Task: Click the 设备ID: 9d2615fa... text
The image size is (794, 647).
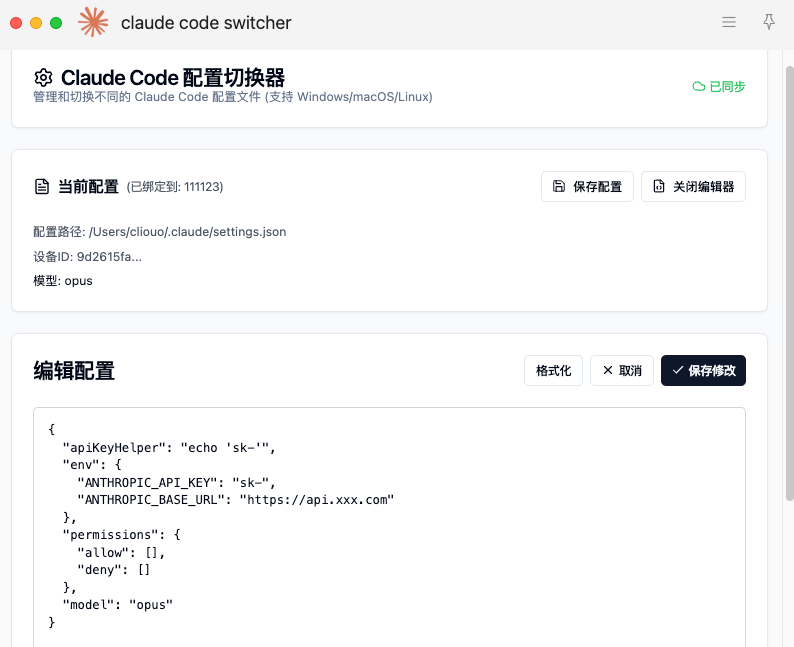Action: point(88,257)
